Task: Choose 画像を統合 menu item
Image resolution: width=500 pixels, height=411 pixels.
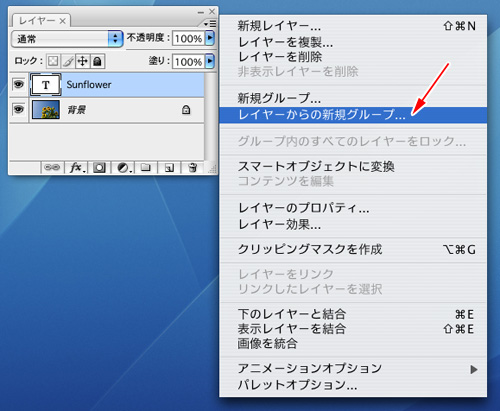Action: tap(353, 343)
